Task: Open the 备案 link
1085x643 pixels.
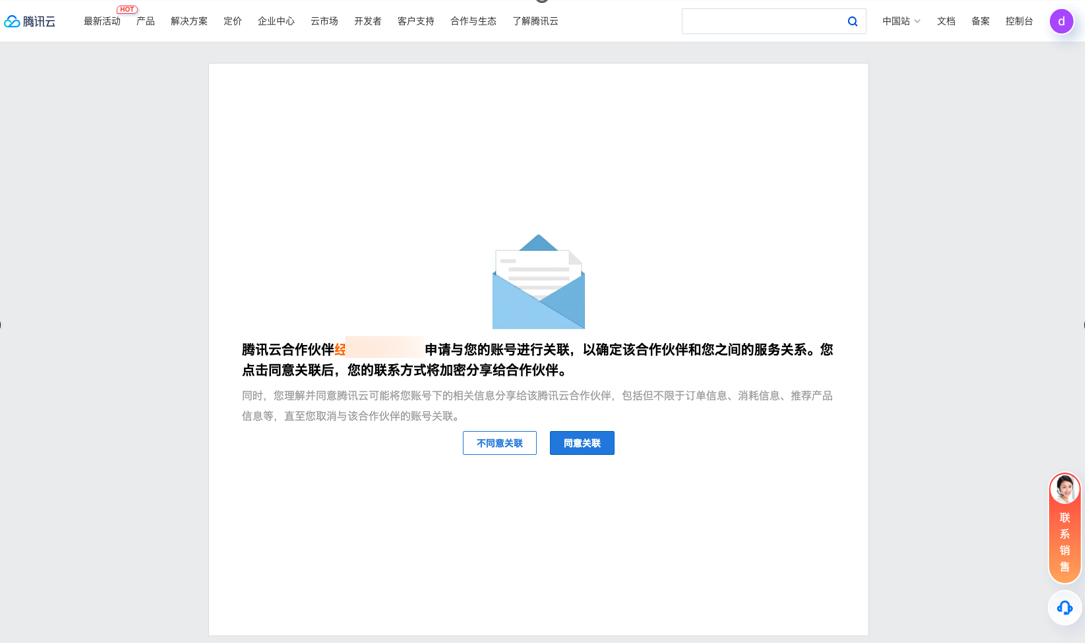Action: pos(981,21)
